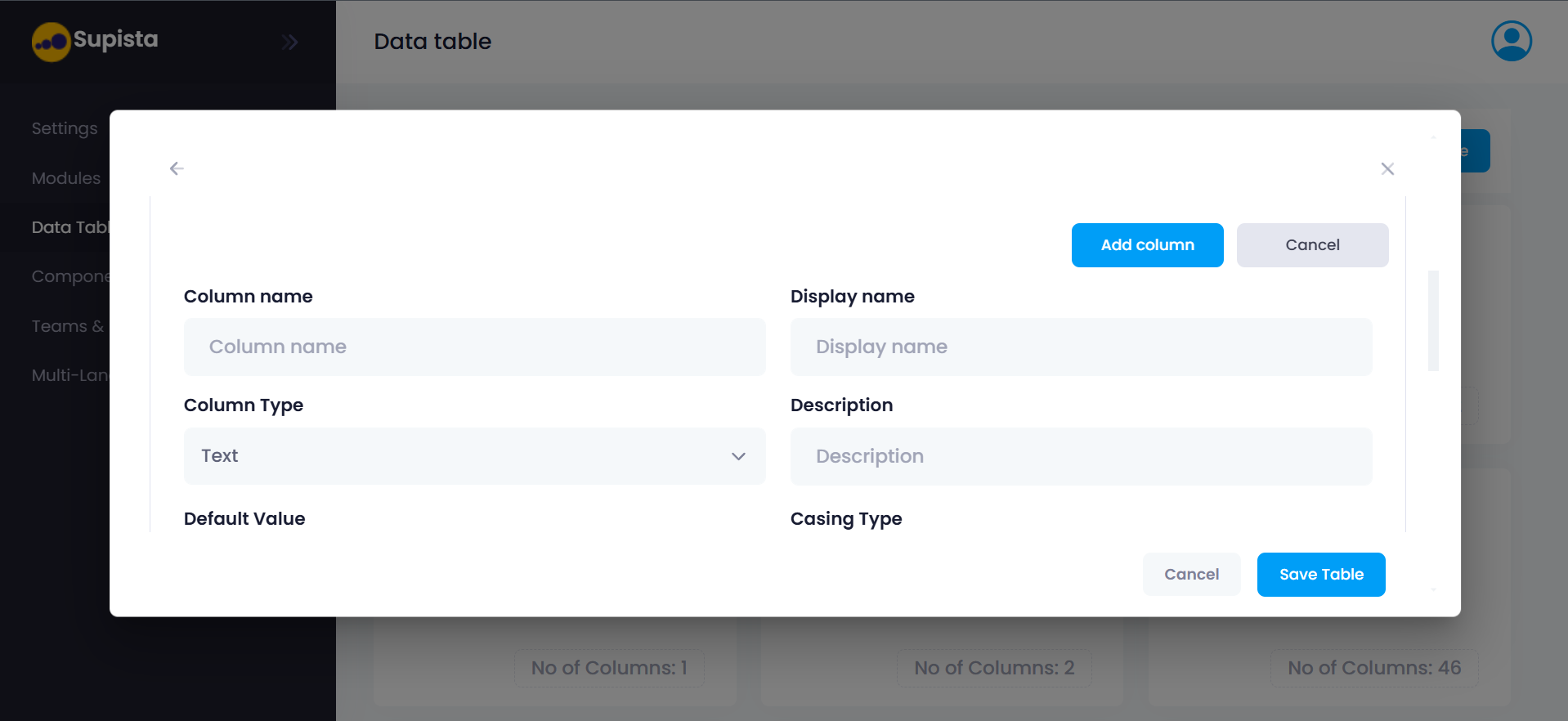Open the Components sidebar item
1568x721 pixels.
click(70, 276)
